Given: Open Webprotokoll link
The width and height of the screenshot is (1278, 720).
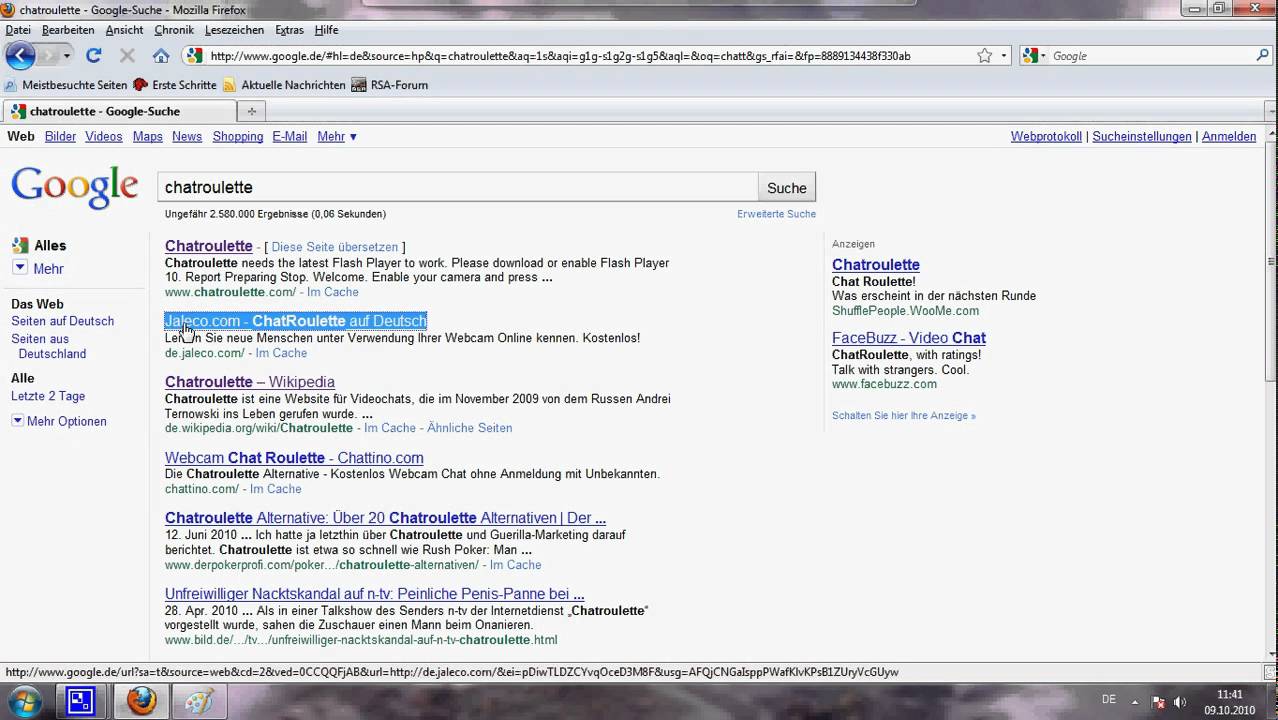Looking at the screenshot, I should pyautogui.click(x=1046, y=136).
